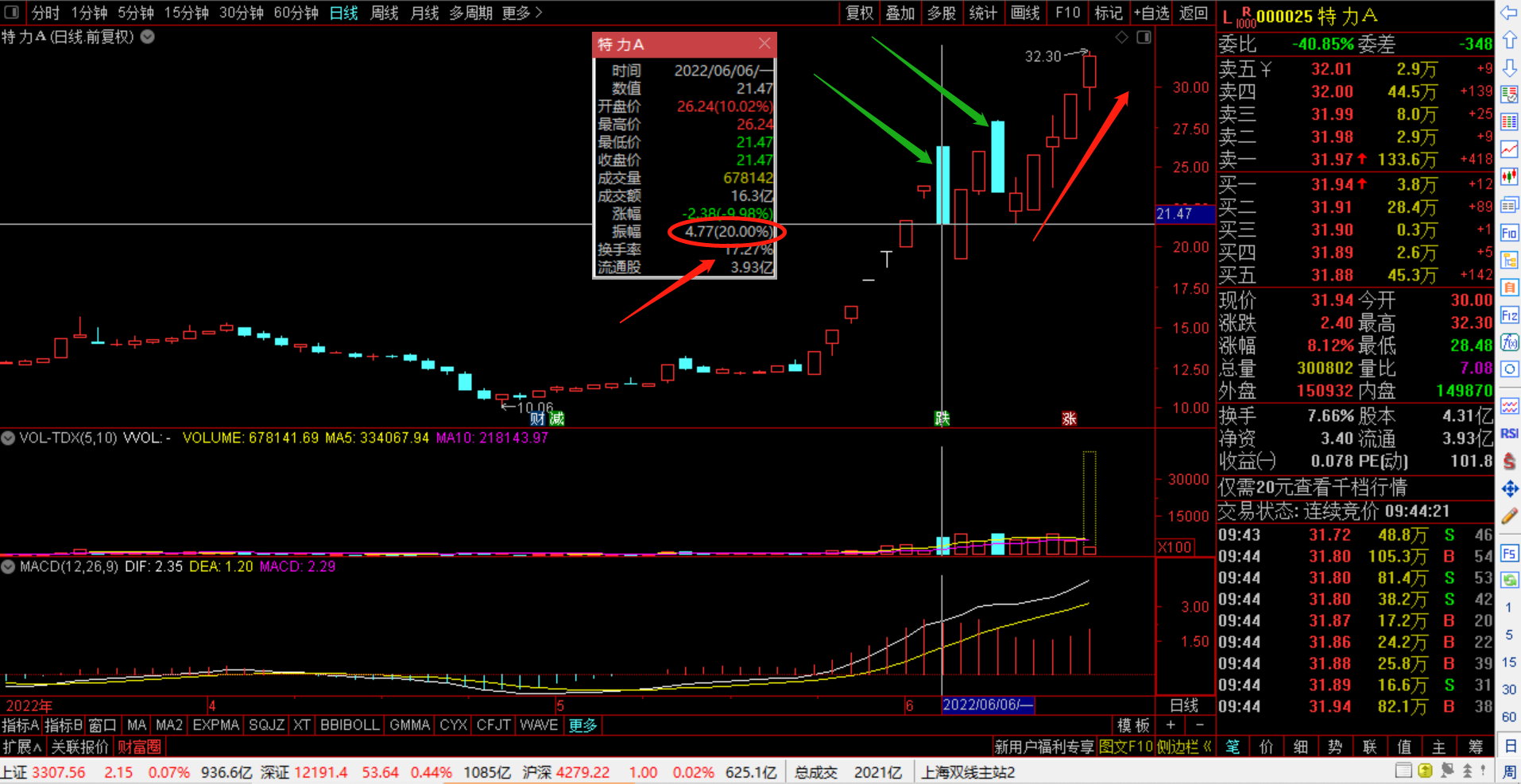1521x784 pixels.
Task: Switch to the 分时 view
Action: click(45, 13)
